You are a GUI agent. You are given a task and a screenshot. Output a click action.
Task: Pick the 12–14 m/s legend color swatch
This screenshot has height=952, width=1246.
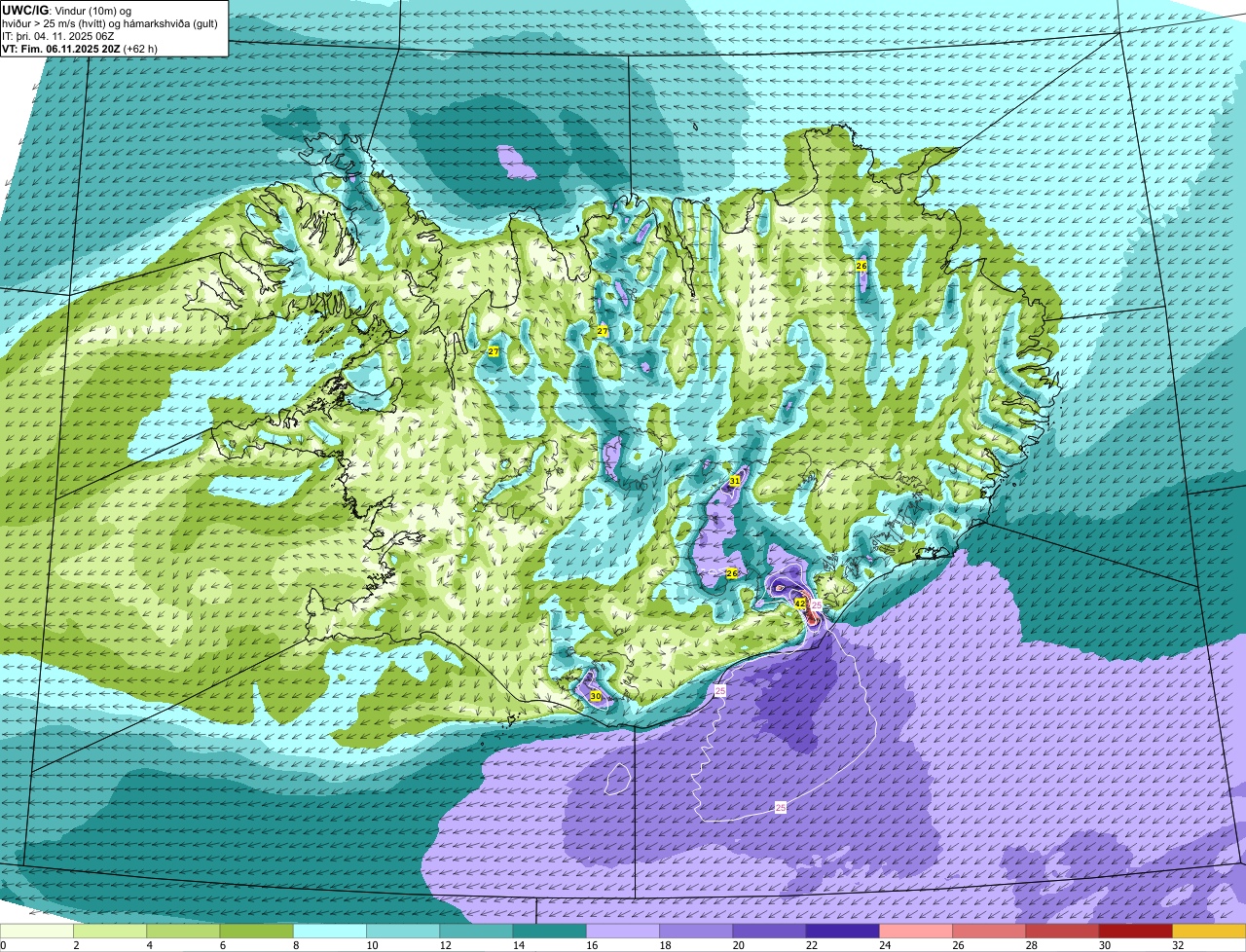(x=476, y=931)
